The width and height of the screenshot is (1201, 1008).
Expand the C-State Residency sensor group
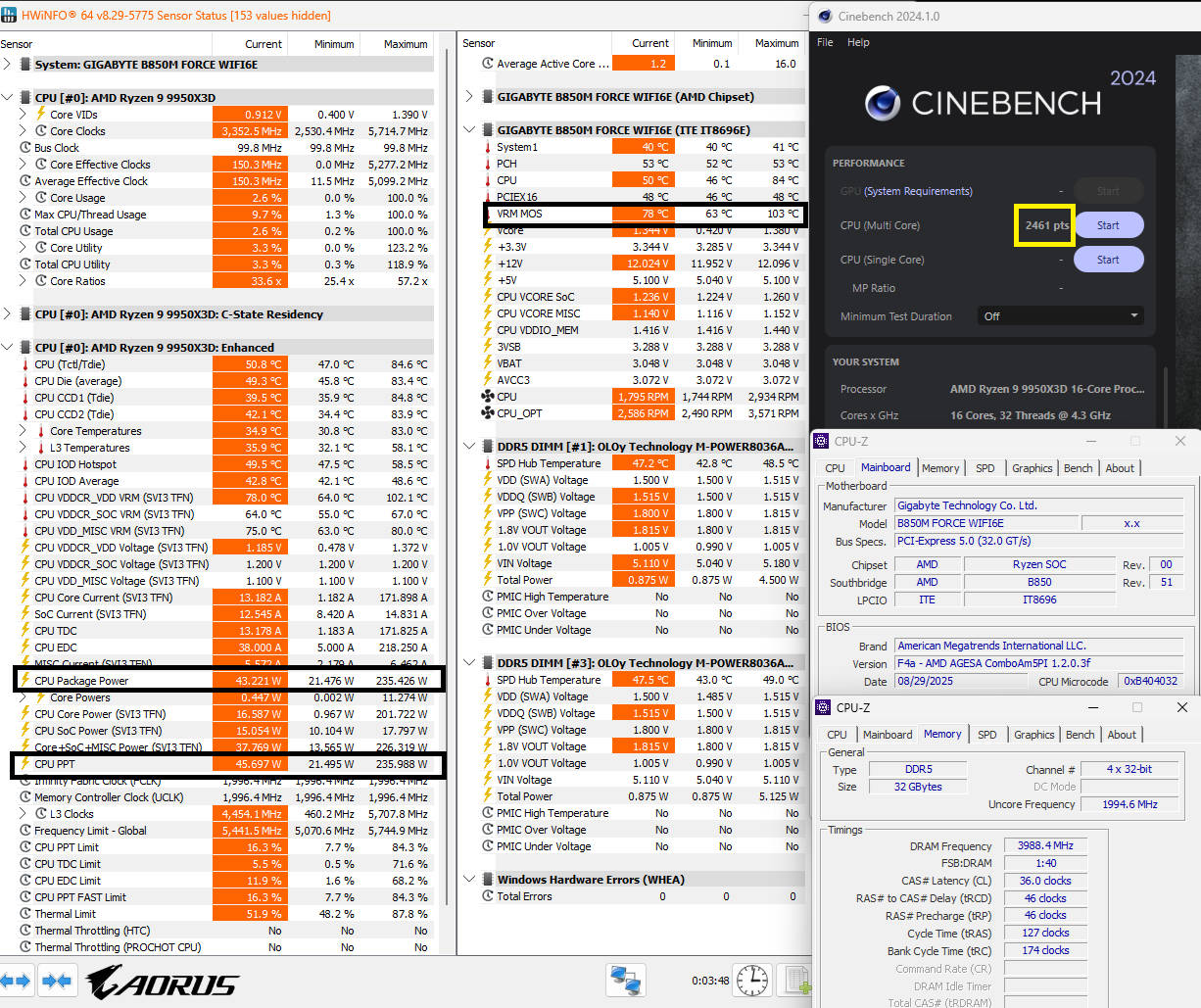tap(8, 314)
